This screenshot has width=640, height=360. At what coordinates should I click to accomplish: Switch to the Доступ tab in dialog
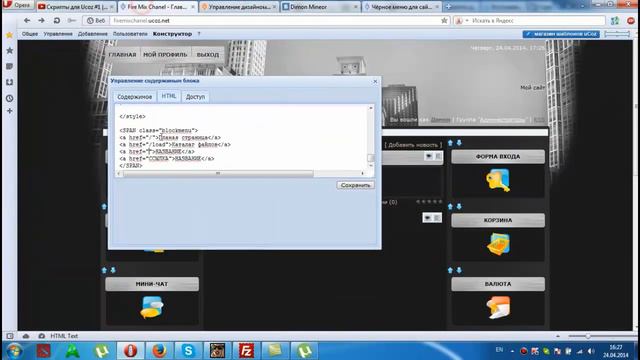click(195, 97)
